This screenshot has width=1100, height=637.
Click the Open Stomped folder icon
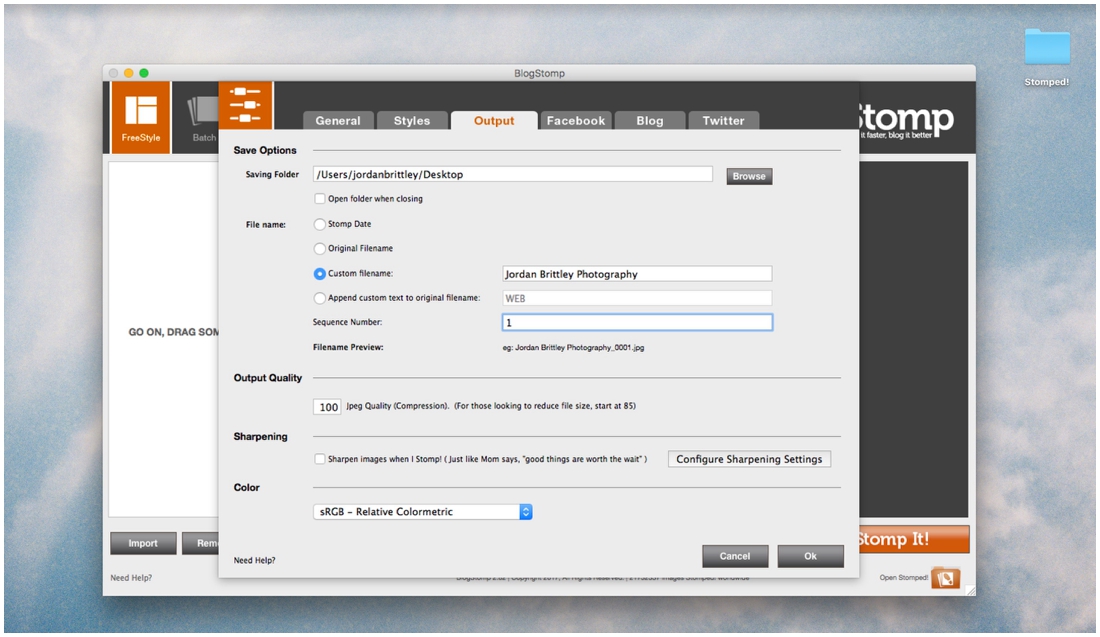point(946,578)
